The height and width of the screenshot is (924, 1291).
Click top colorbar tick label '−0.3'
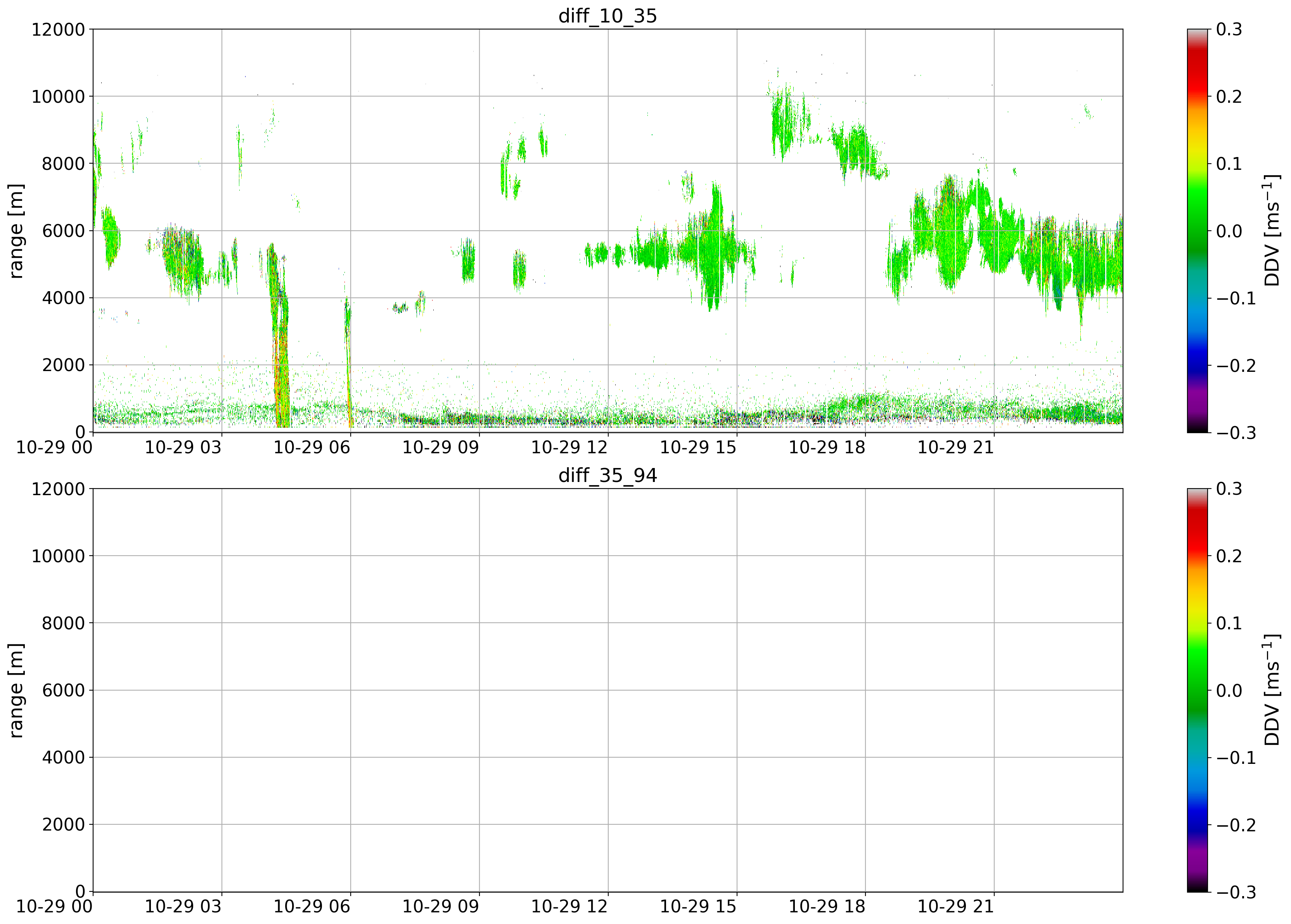click(x=1236, y=433)
